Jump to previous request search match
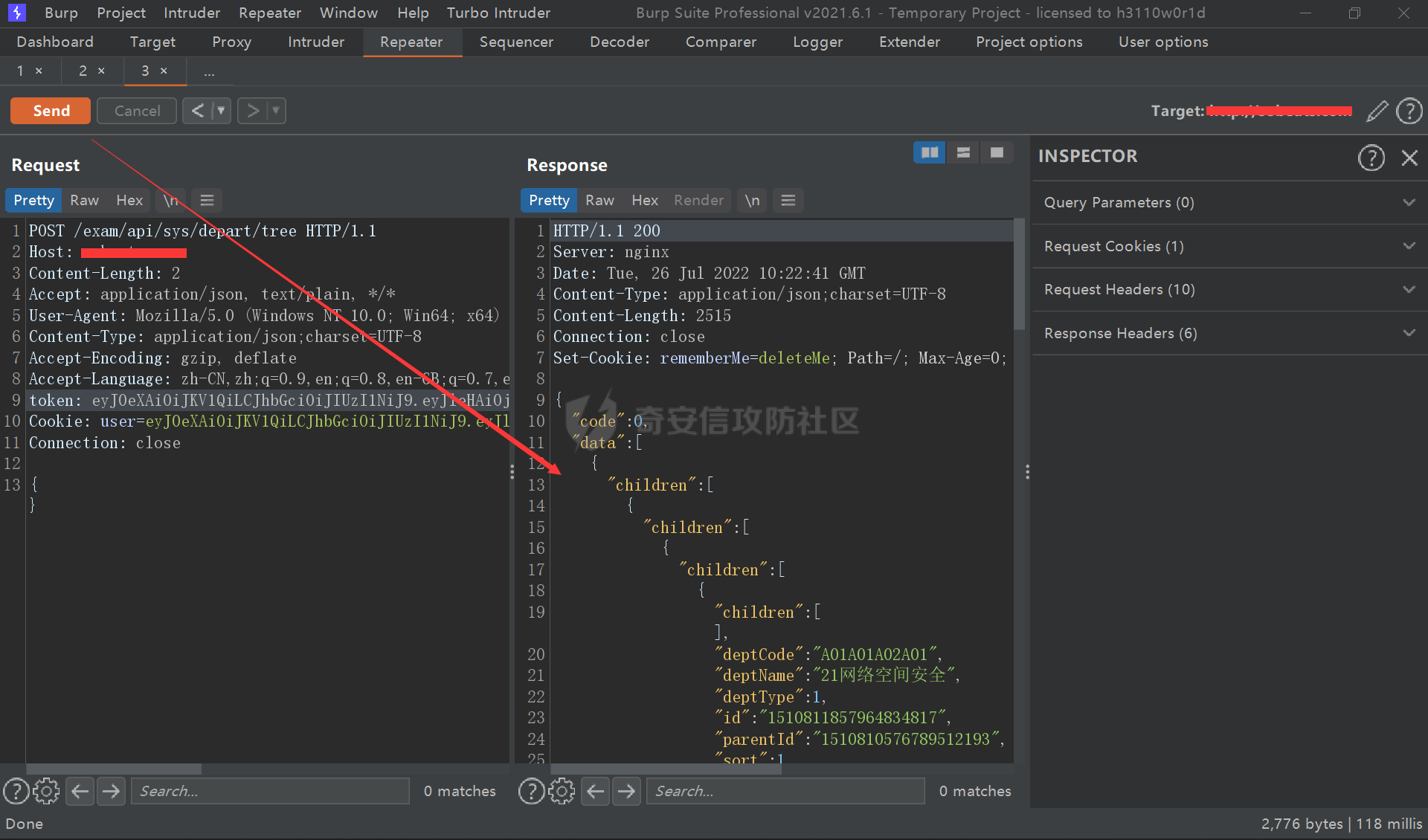The width and height of the screenshot is (1428, 840). [80, 791]
